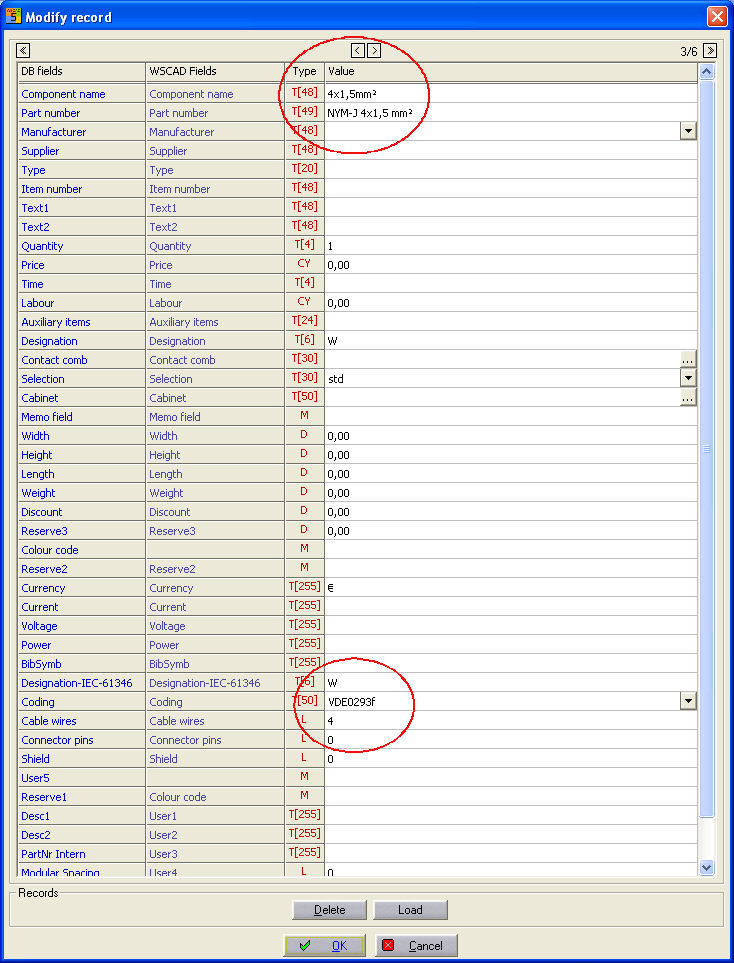Open the Coding dropdown list
734x963 pixels.
click(x=688, y=701)
